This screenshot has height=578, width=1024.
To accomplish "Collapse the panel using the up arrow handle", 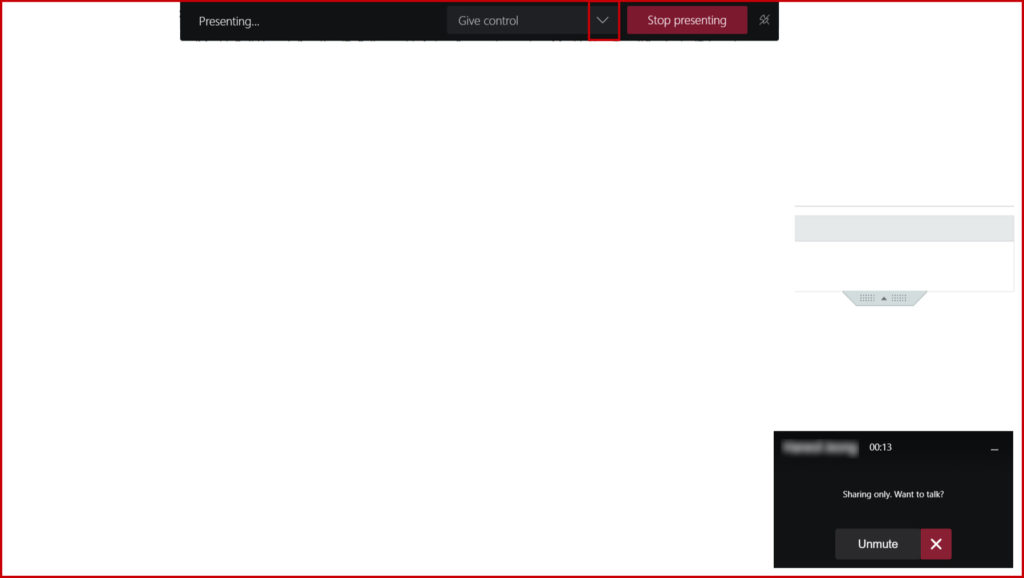I will pyautogui.click(x=884, y=298).
